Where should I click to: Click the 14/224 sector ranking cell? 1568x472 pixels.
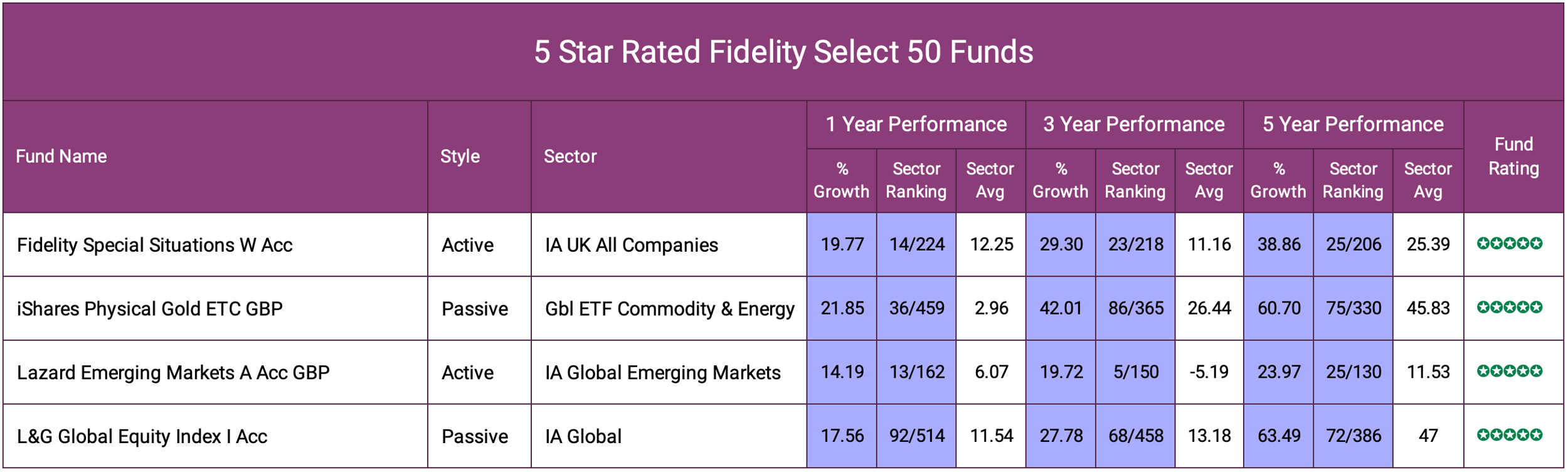coord(916,244)
